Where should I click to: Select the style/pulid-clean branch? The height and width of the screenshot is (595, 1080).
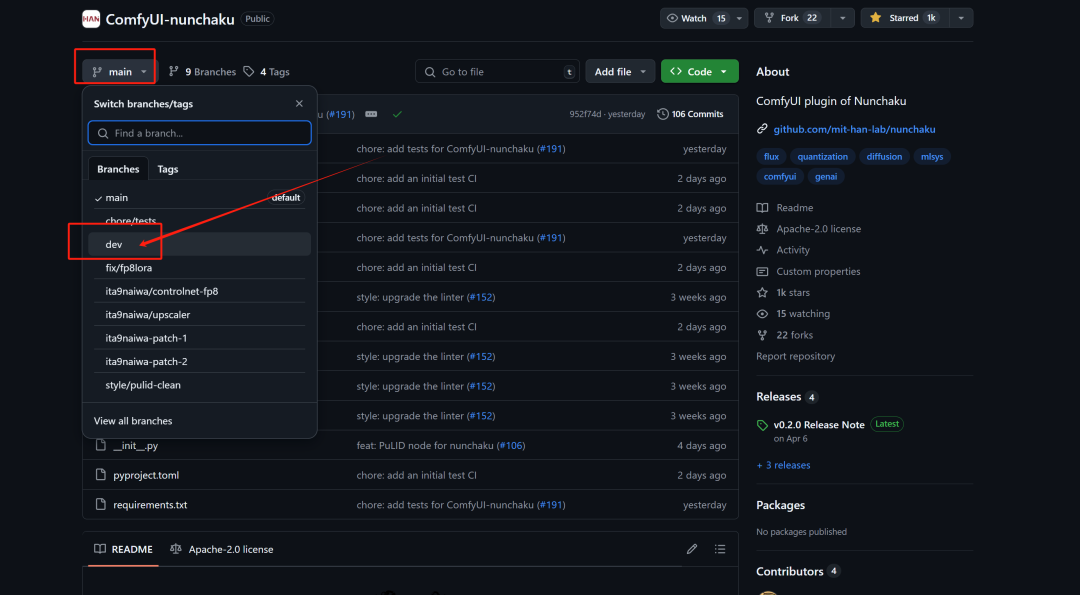tap(200, 385)
